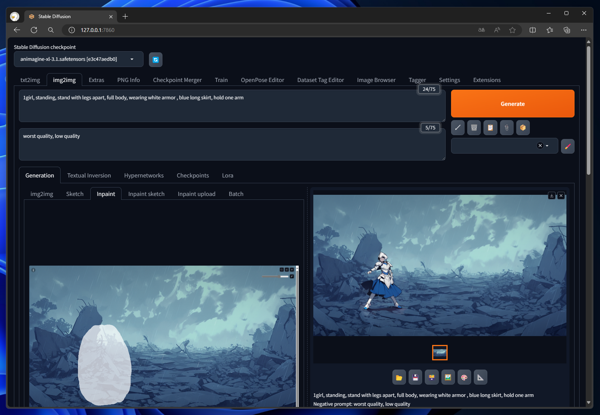Open the Tagger tab
The height and width of the screenshot is (415, 600).
(x=417, y=80)
